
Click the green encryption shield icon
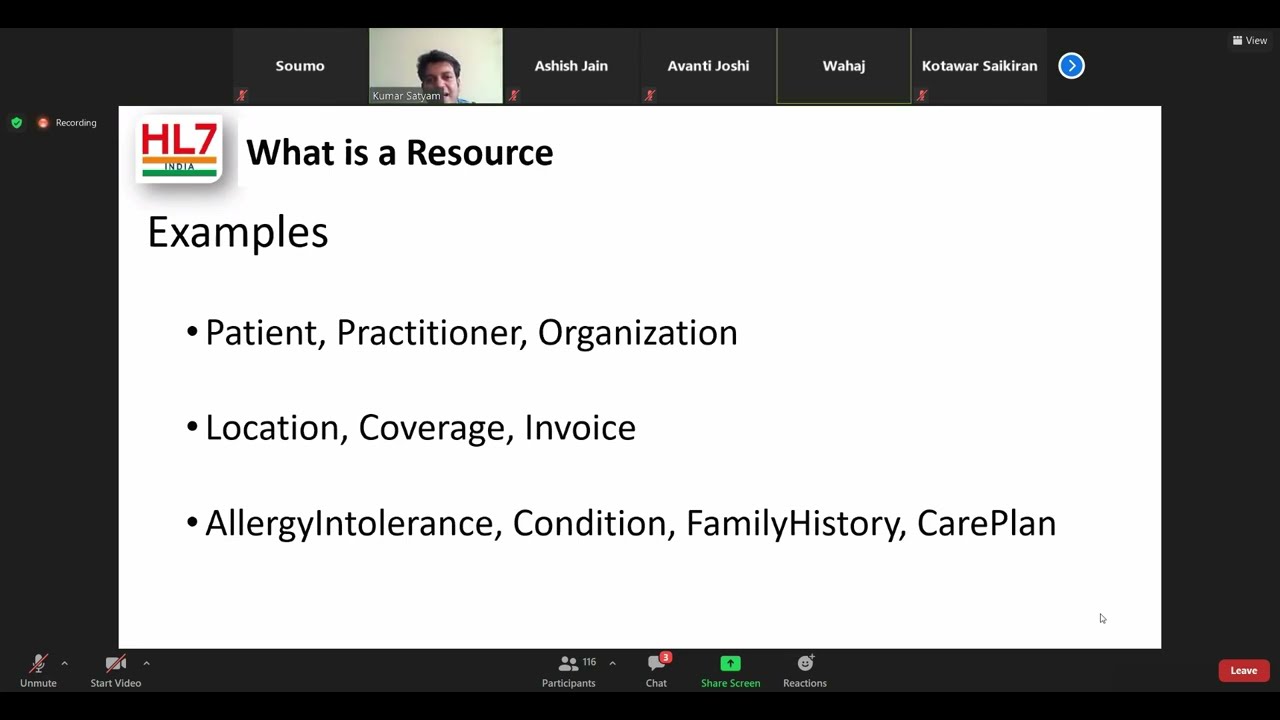click(x=16, y=123)
